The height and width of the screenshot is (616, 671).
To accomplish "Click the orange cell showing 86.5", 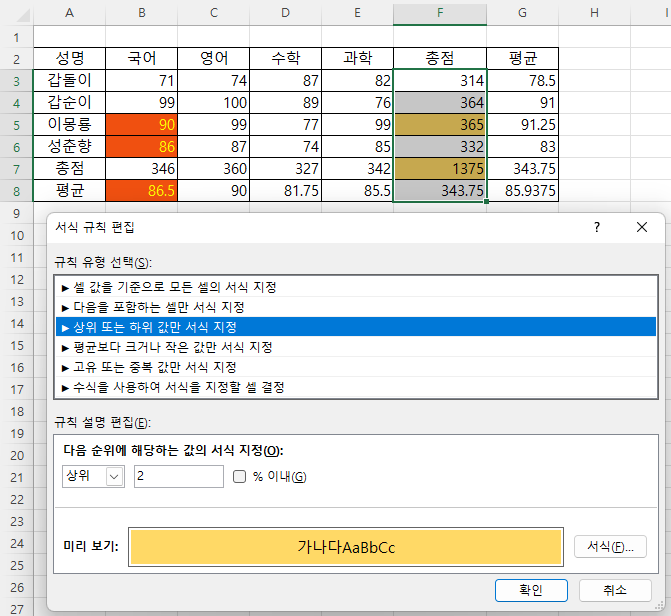I will (x=142, y=190).
